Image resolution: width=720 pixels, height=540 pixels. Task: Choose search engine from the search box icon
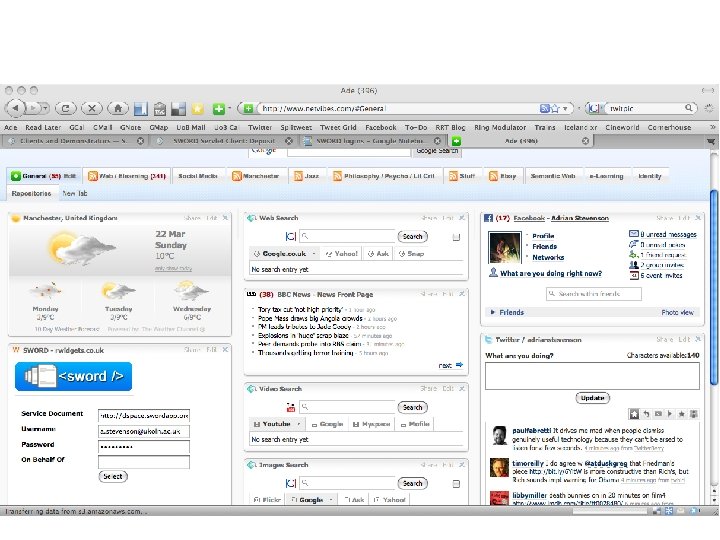click(x=594, y=108)
